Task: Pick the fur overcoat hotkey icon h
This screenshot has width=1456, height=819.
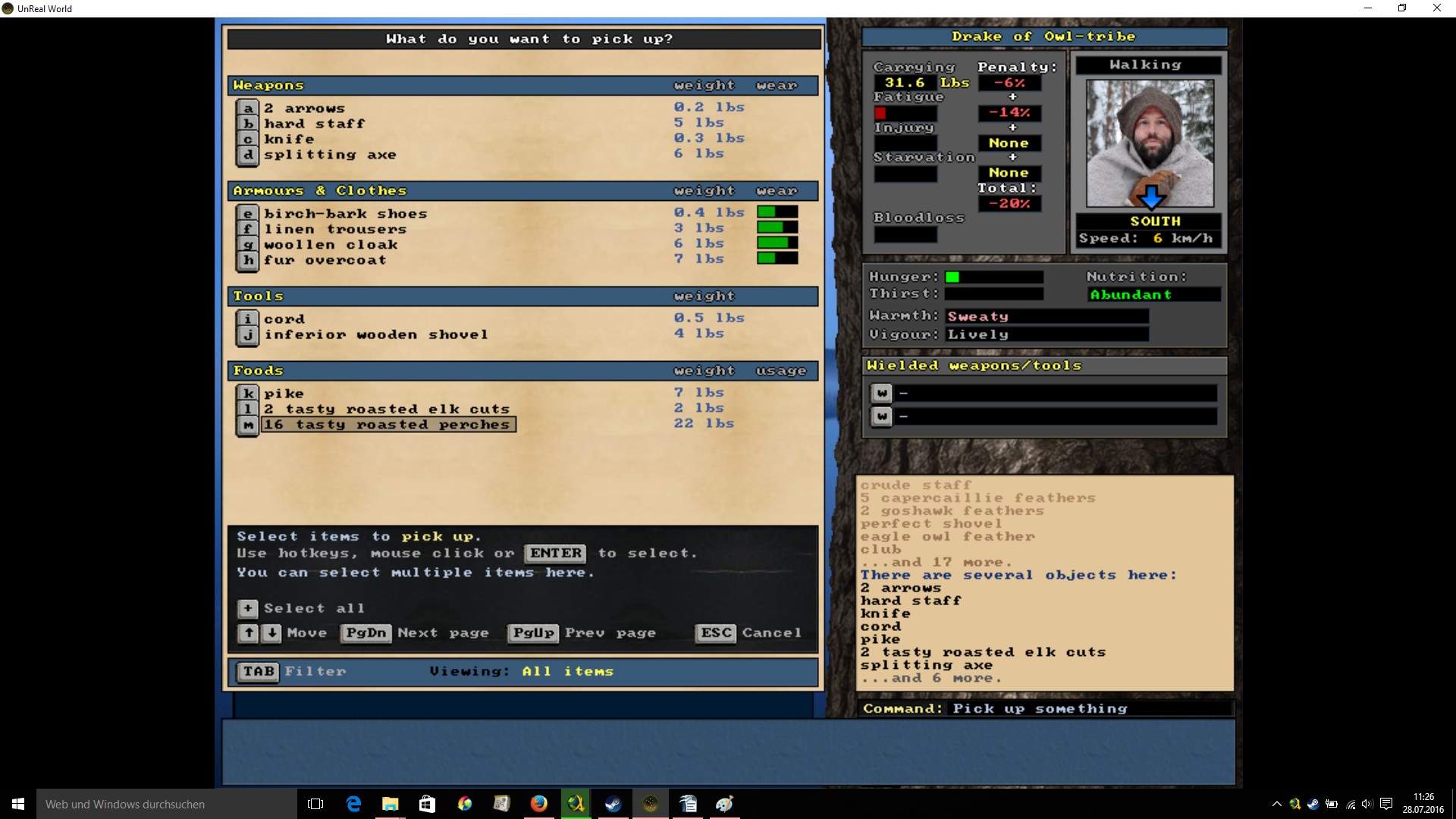Action: tap(247, 260)
